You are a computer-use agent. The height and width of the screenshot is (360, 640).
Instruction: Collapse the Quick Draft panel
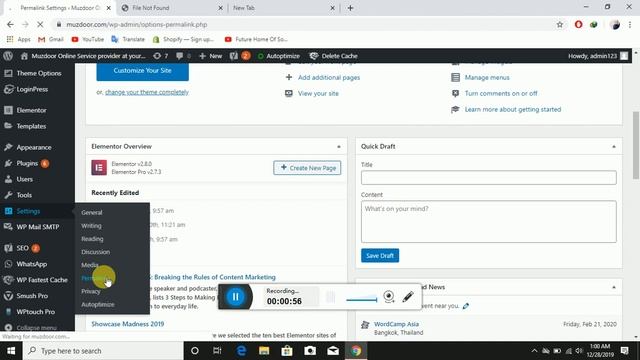614,147
